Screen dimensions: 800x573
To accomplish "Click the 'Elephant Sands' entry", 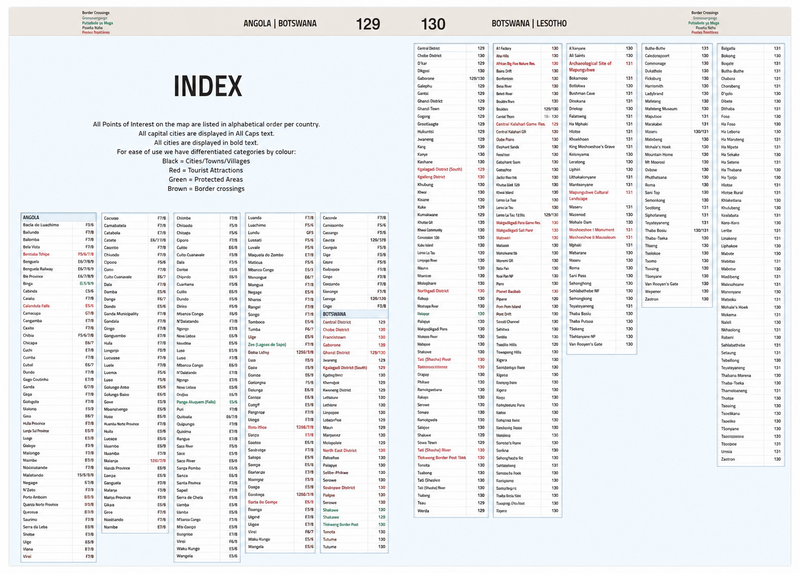I will [508, 147].
